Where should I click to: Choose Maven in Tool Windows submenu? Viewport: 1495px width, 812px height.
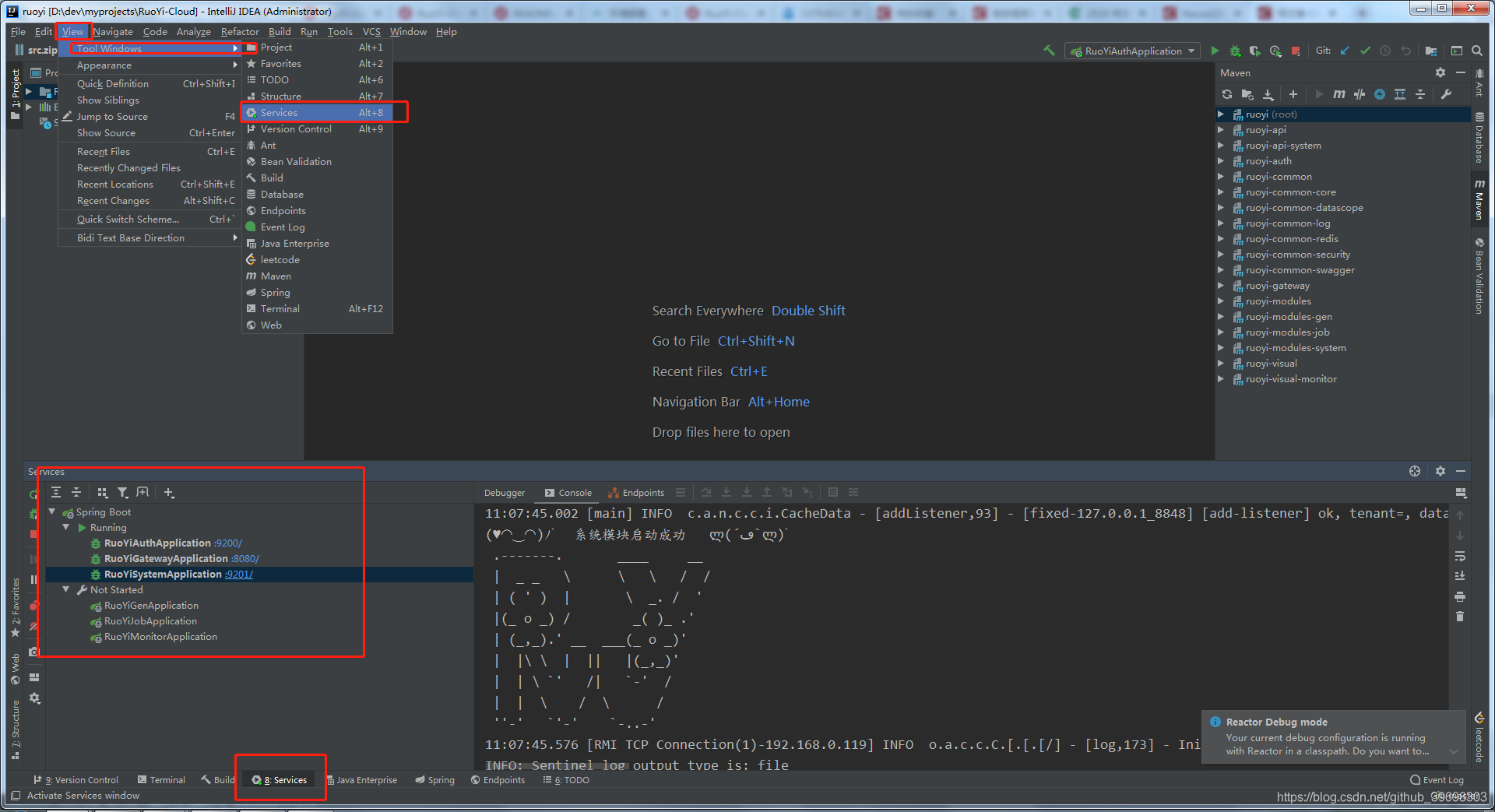pos(316,276)
